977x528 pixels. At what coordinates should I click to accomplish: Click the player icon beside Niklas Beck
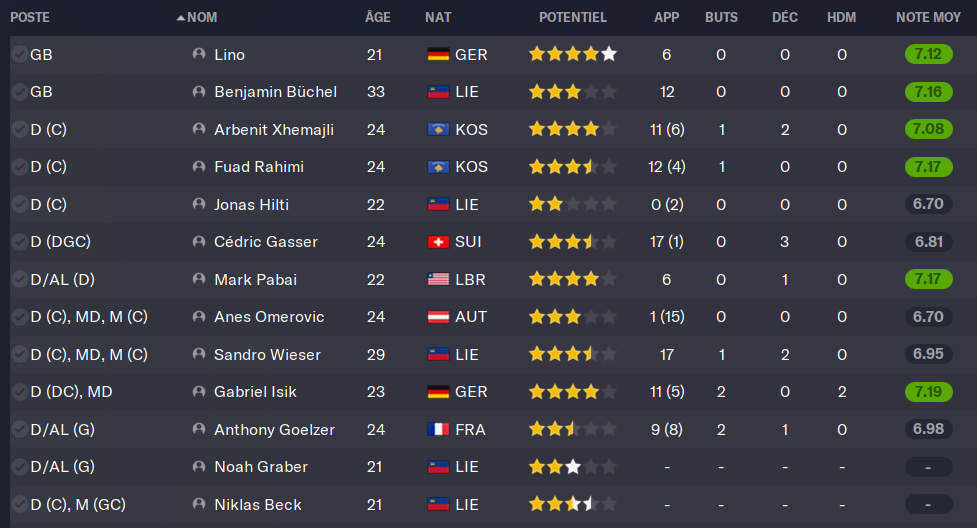point(199,504)
